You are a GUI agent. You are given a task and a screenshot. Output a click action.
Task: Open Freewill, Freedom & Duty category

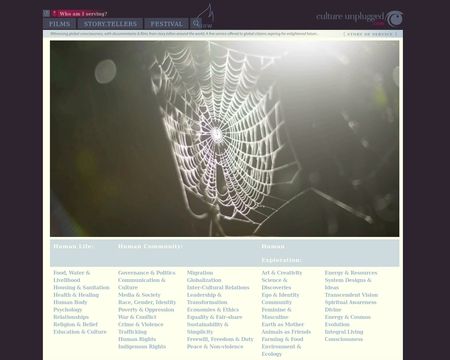click(x=220, y=339)
